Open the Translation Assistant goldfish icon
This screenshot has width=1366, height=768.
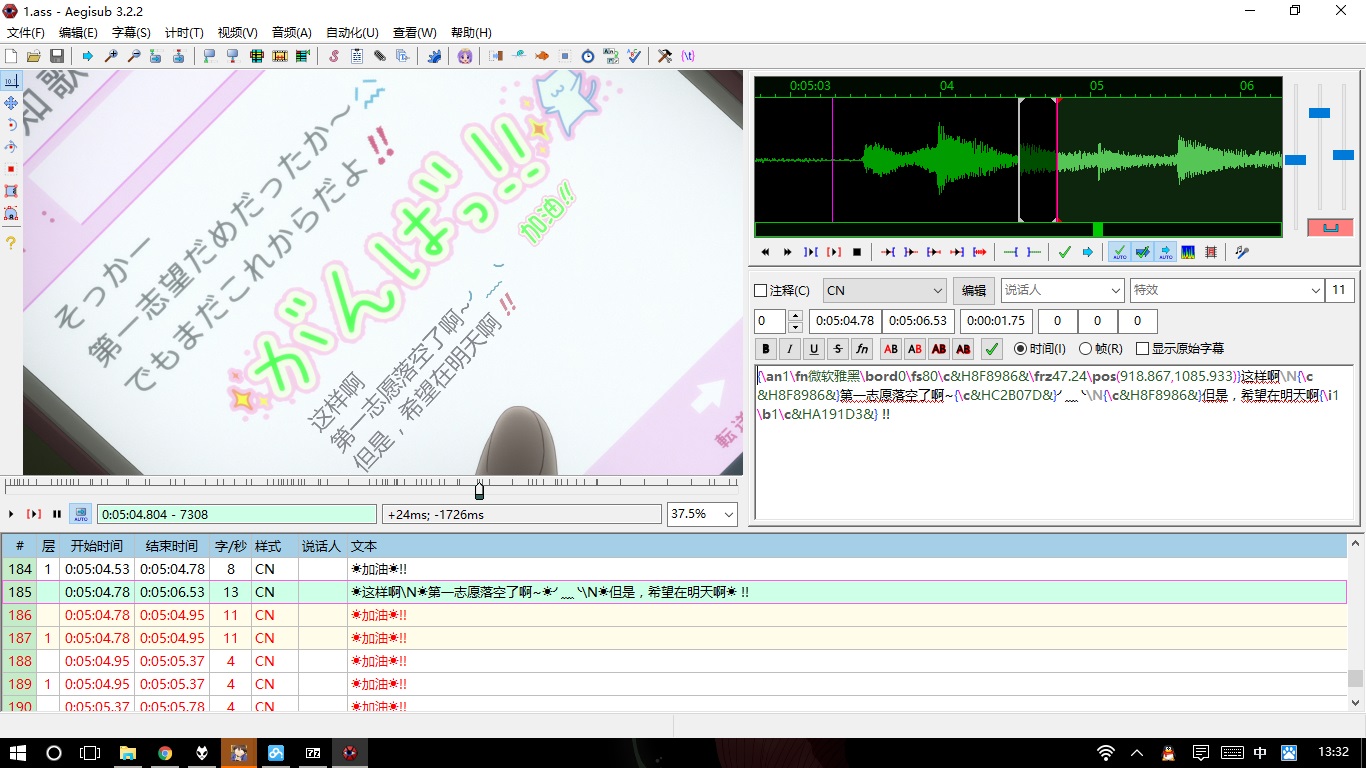coord(542,56)
